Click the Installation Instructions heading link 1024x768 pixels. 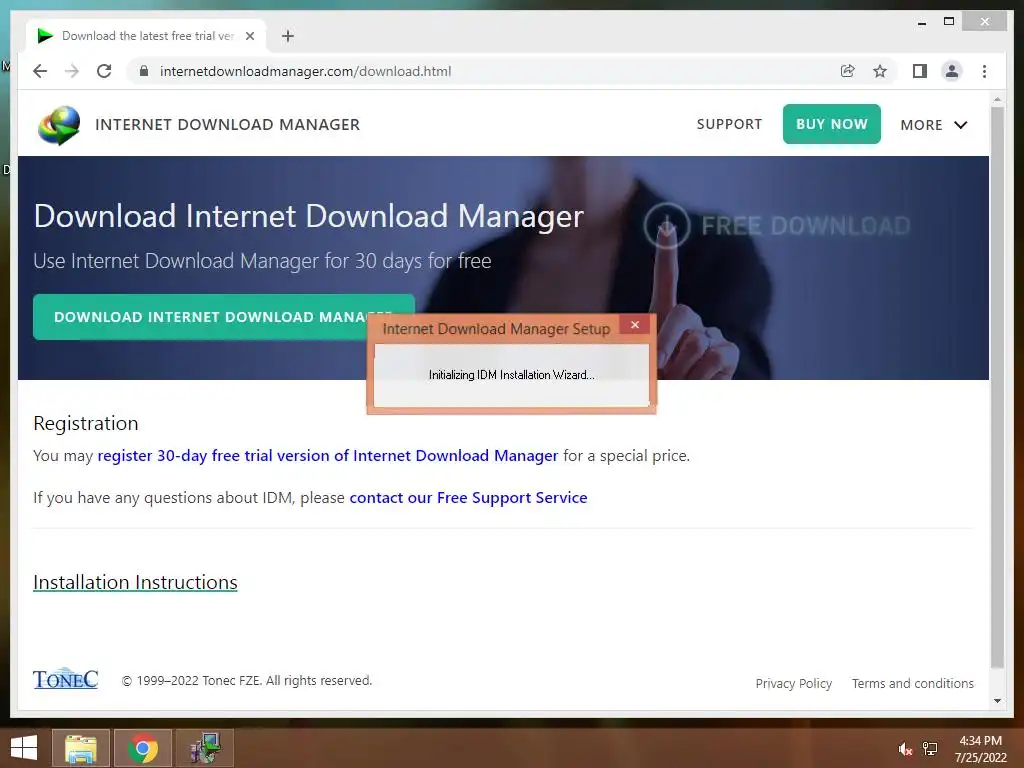tap(135, 582)
